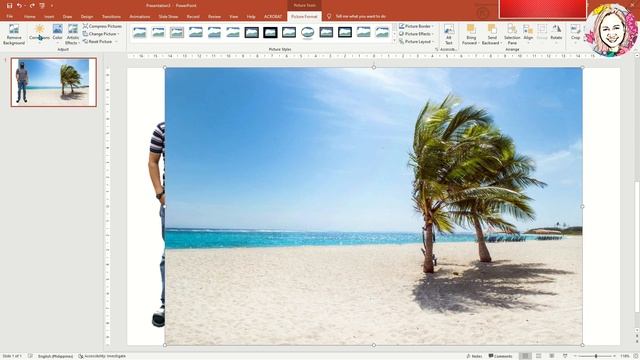
Task: Select slide 1 thumbnail in slide panel
Action: pyautogui.click(x=53, y=82)
